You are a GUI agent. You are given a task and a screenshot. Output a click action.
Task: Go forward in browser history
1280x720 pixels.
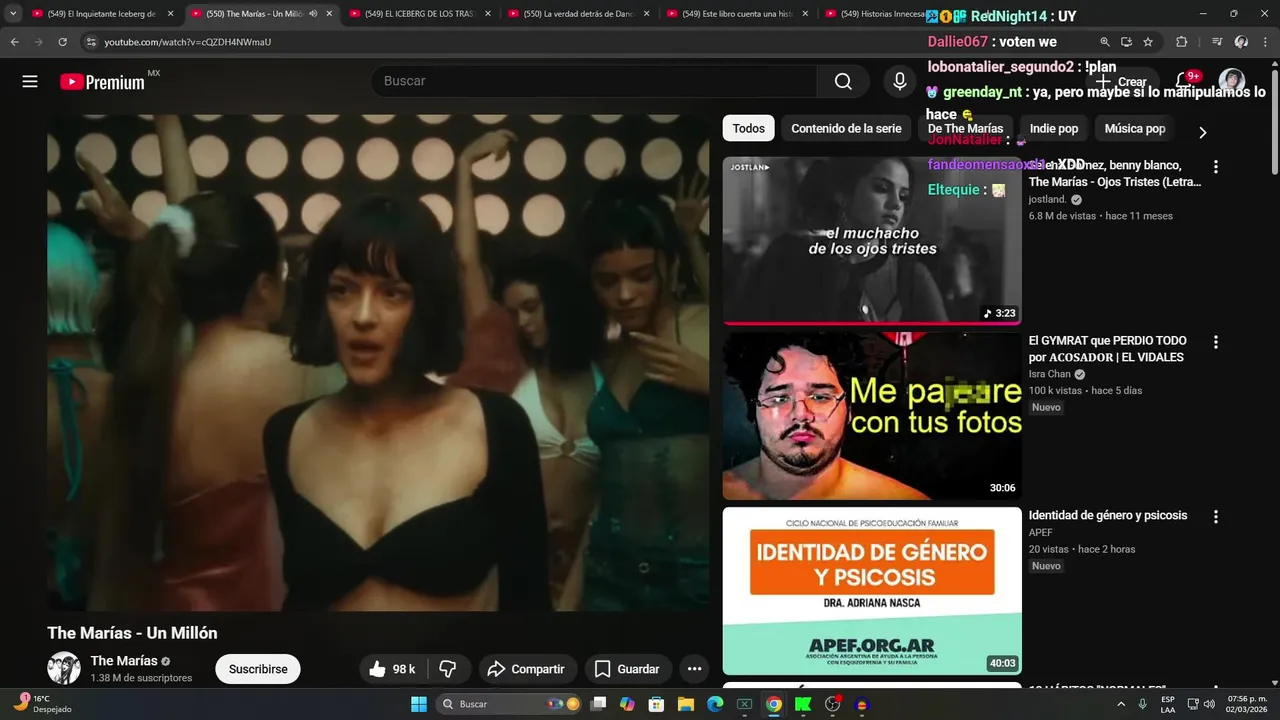(38, 42)
